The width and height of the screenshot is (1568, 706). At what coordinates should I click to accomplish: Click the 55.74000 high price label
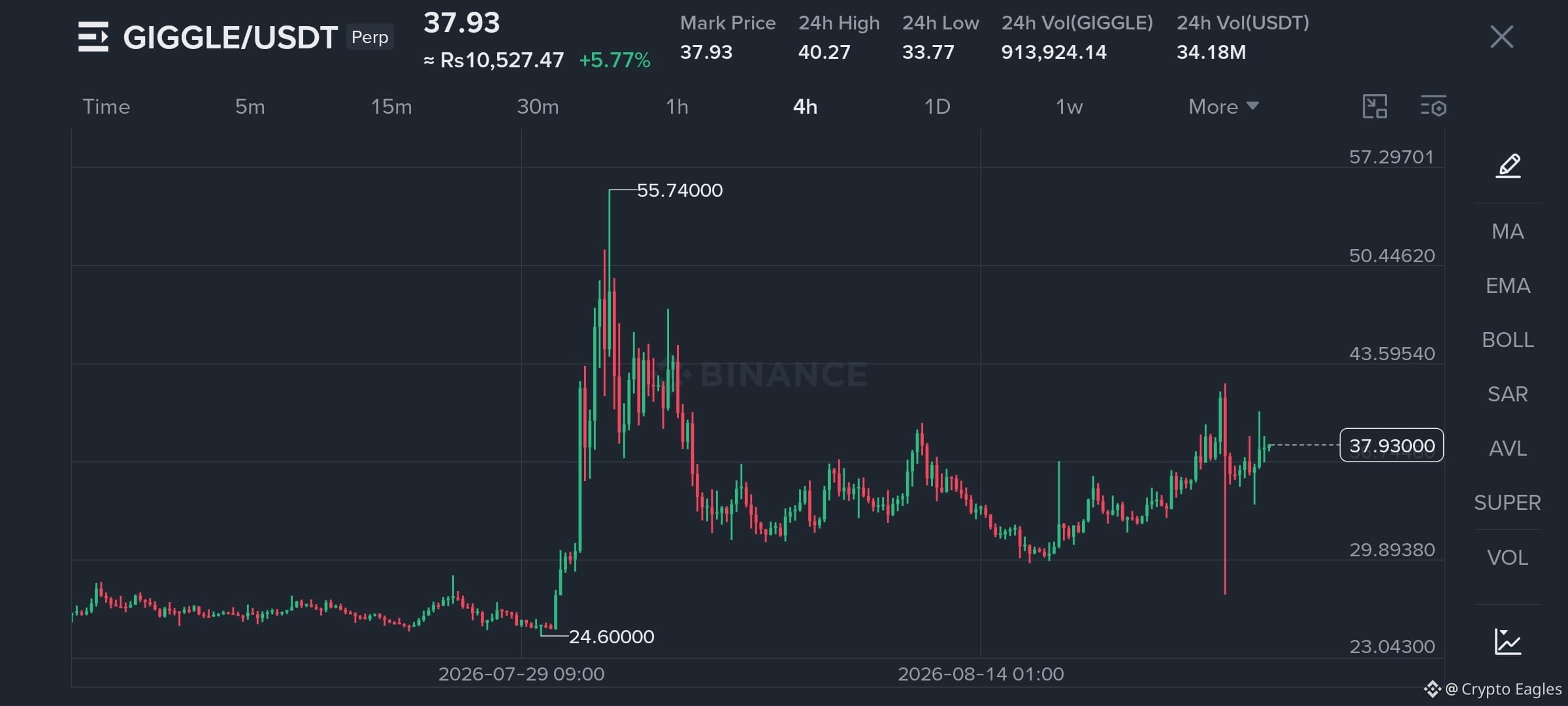(x=679, y=190)
